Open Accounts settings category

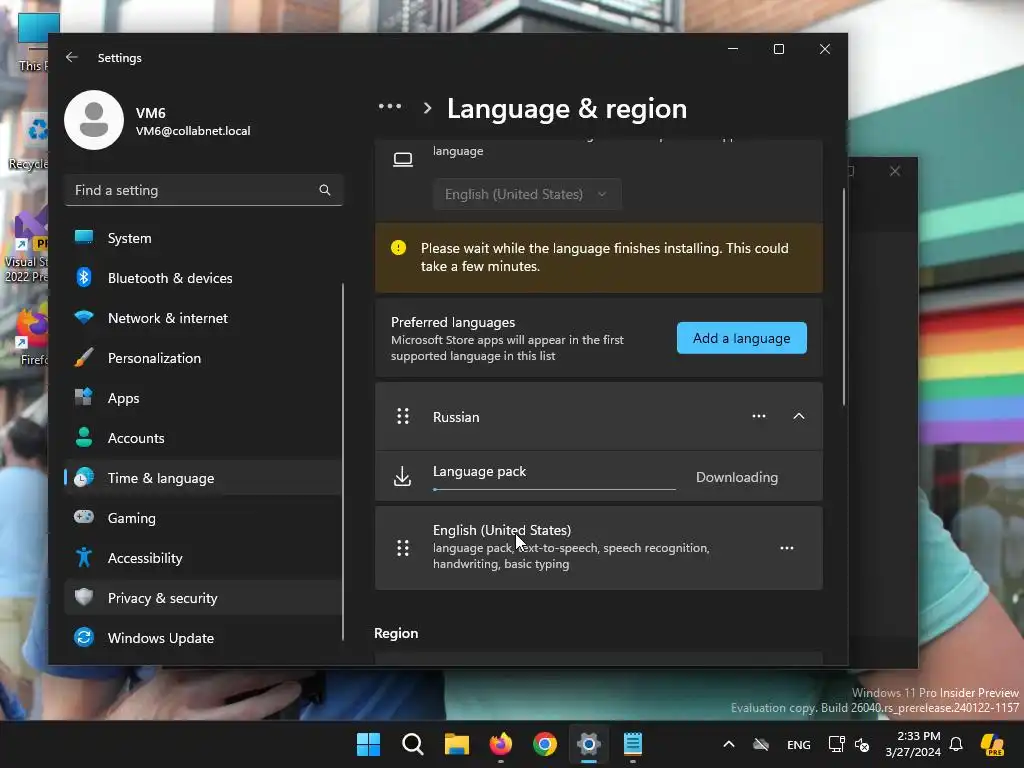pyautogui.click(x=203, y=438)
